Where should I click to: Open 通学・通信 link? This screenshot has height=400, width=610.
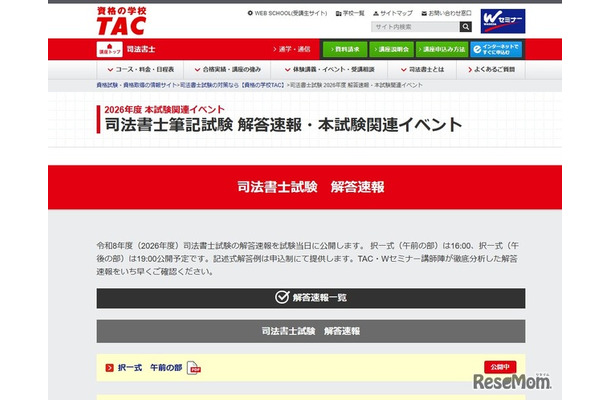292,49
